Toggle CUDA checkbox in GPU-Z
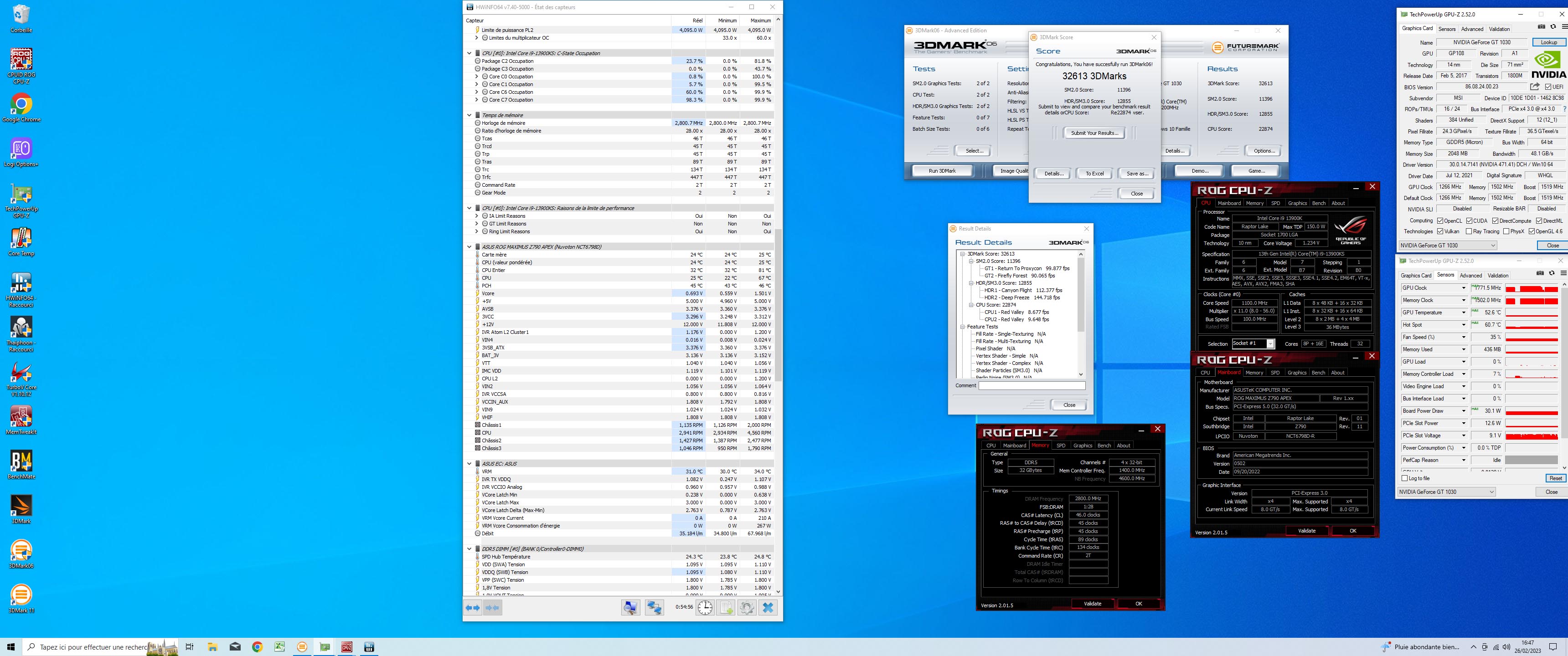The width and height of the screenshot is (1568, 656). 1470,221
